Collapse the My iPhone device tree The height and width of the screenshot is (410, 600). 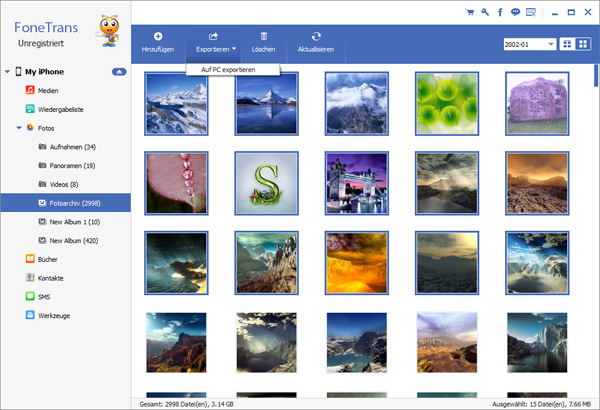7,72
